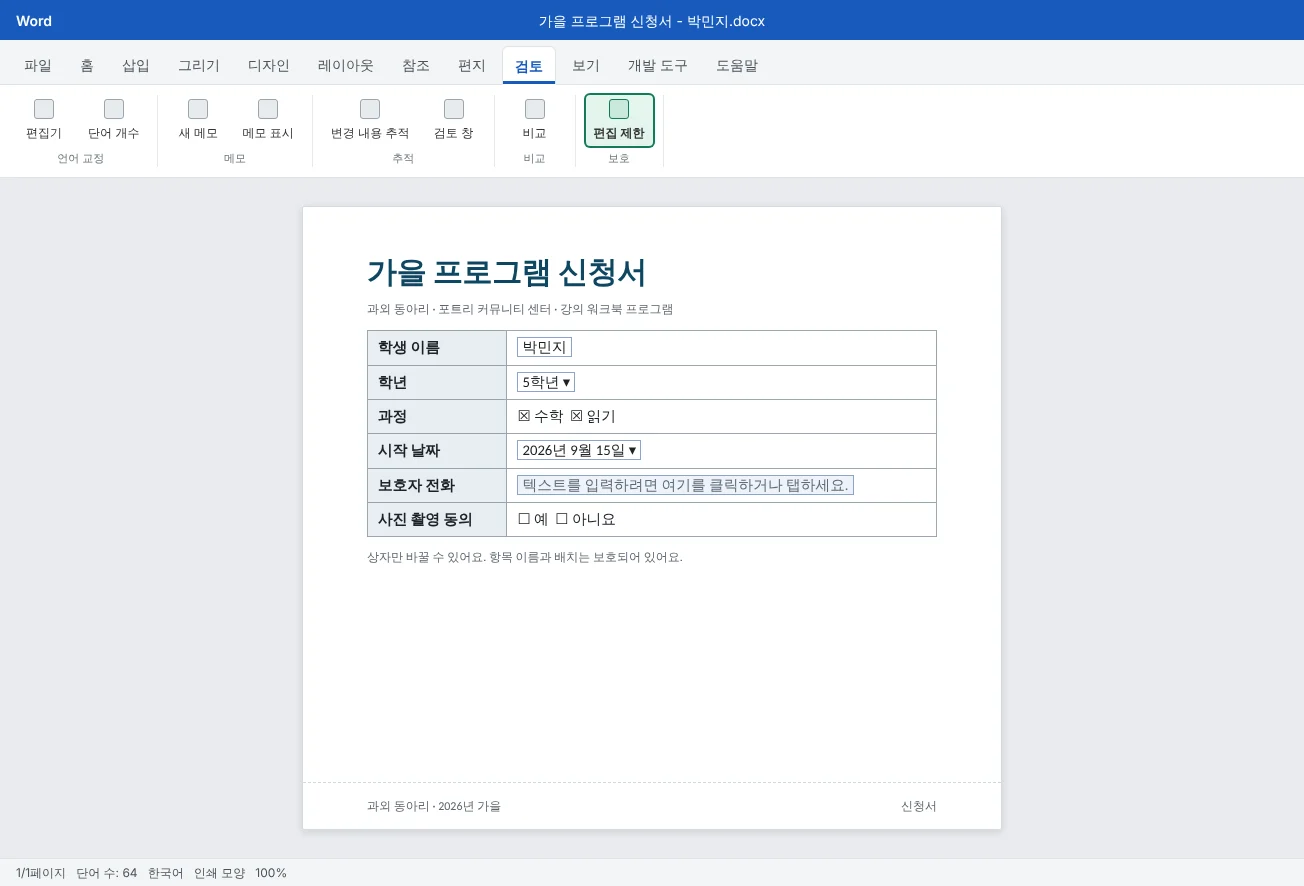The height and width of the screenshot is (886, 1304).
Task: Open the 편집기 (Editor) proofing tool
Action: coord(44,120)
